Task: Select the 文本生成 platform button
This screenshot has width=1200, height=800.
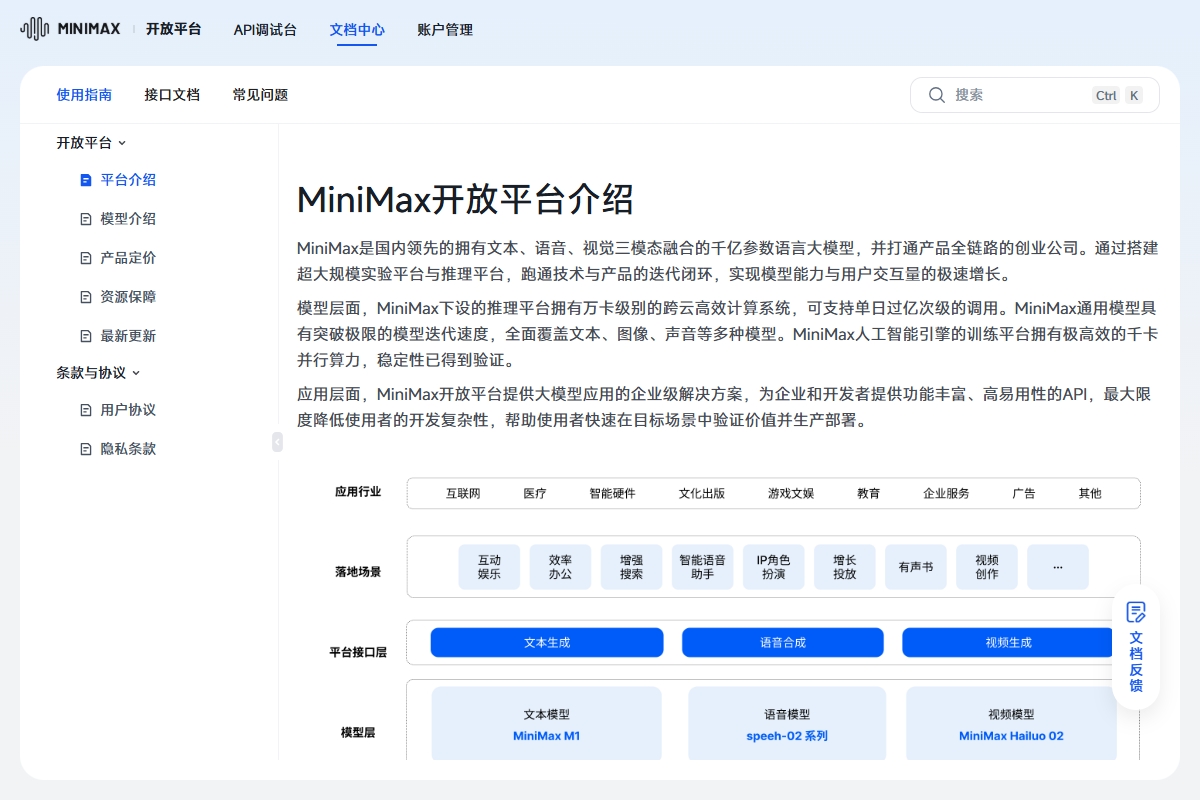Action: point(546,642)
